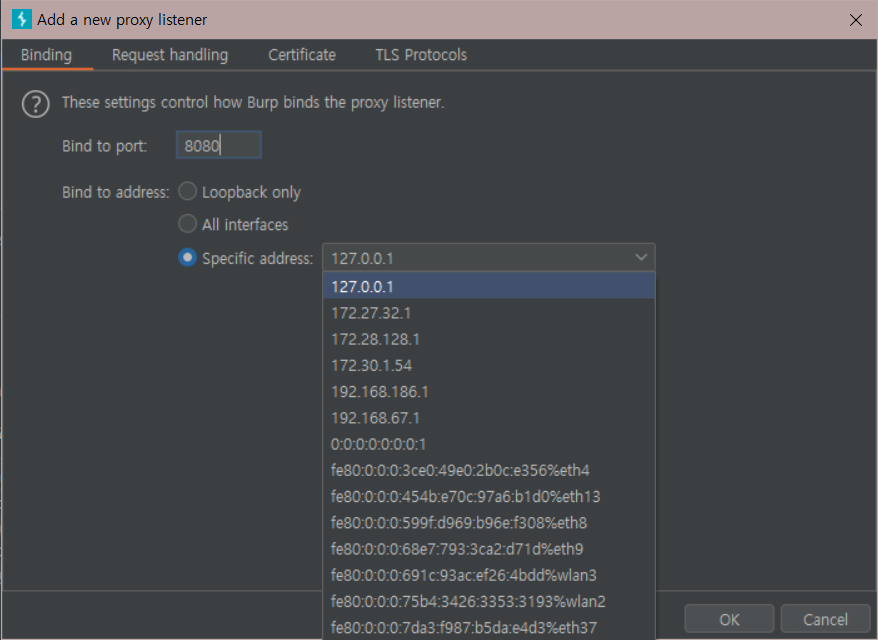Switch to the Certificate tab
Image resolution: width=878 pixels, height=640 pixels.
302,55
